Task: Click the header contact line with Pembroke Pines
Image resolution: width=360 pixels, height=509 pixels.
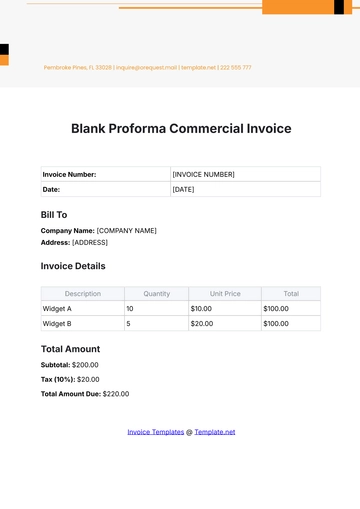Action: (x=147, y=67)
